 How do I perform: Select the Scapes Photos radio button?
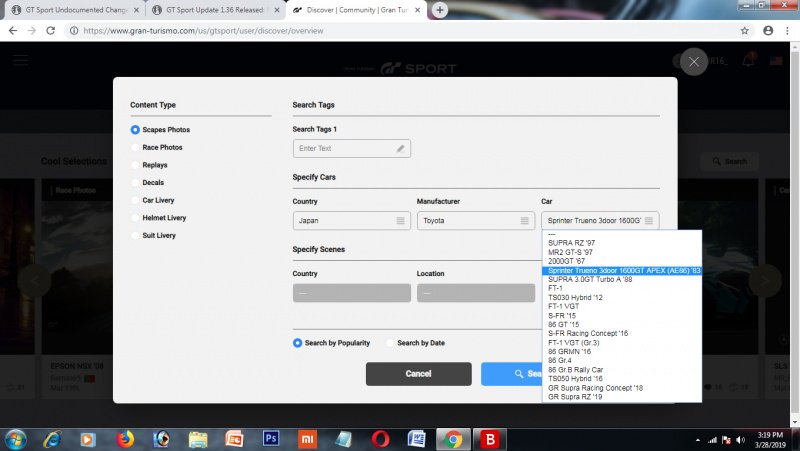coord(135,130)
